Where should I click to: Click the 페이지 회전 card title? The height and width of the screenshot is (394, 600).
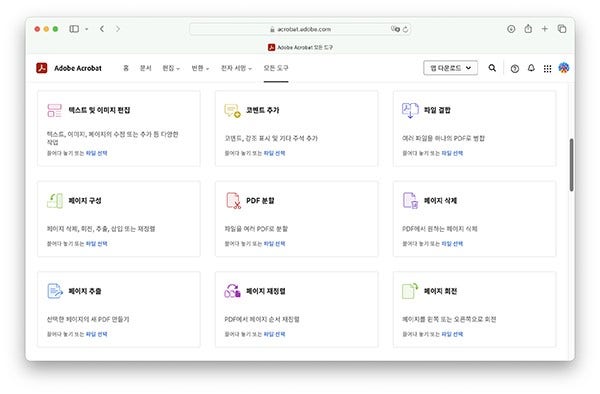(440, 291)
